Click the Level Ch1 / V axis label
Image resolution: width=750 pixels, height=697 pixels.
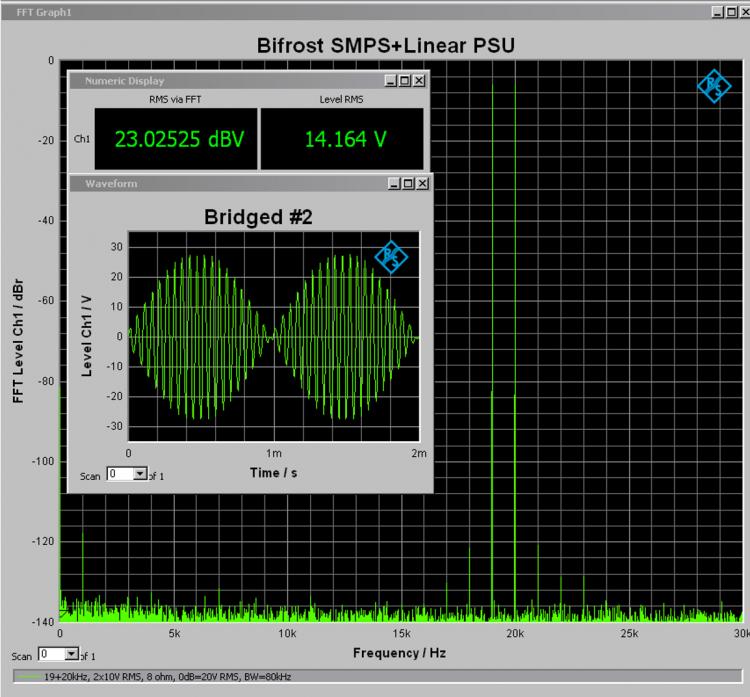(87, 336)
